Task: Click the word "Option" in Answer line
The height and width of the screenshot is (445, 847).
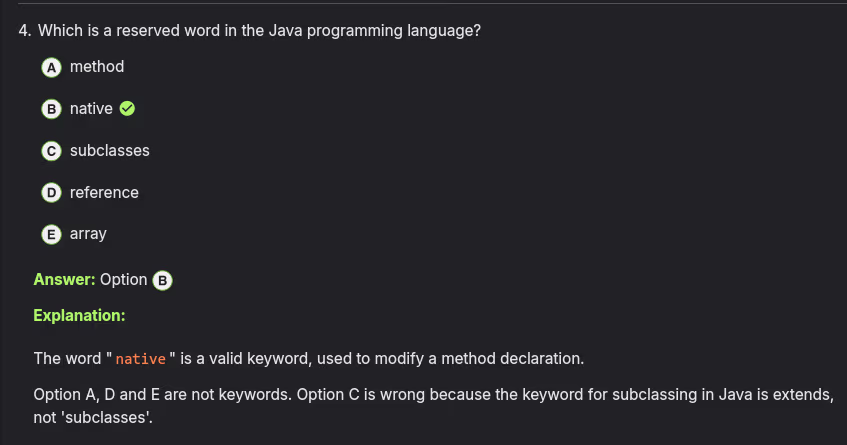Action: 123,280
